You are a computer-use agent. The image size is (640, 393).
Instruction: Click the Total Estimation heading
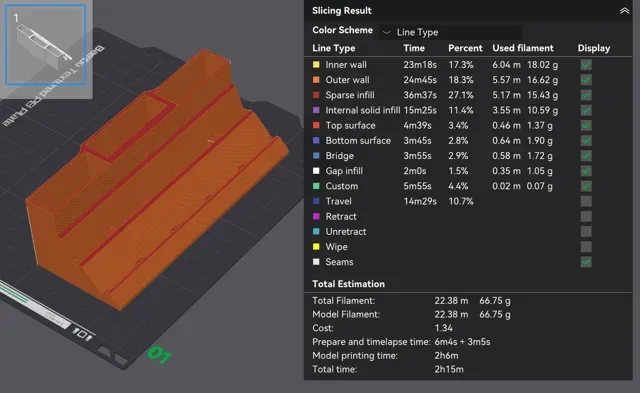(x=348, y=284)
